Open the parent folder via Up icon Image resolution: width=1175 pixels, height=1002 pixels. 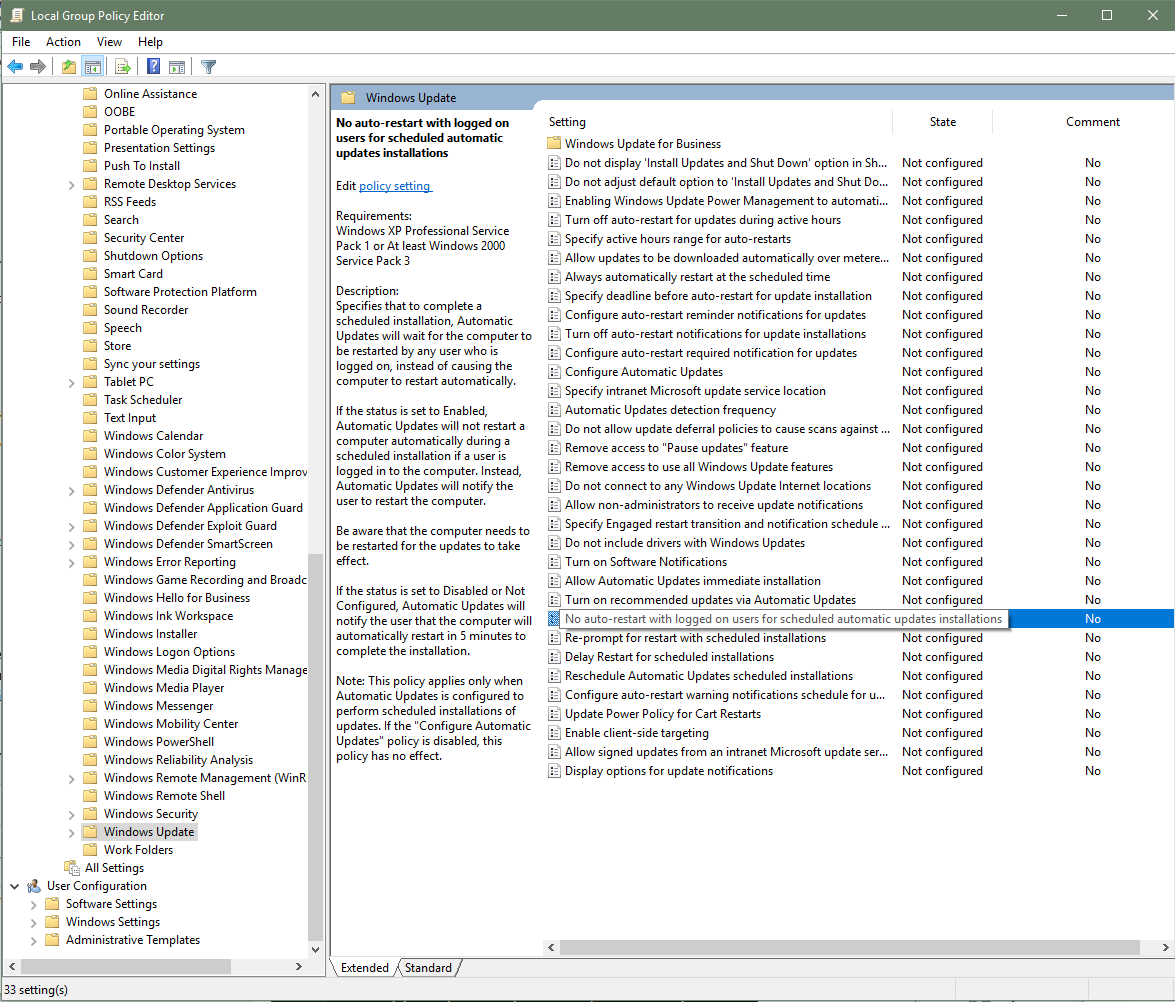pyautogui.click(x=67, y=66)
